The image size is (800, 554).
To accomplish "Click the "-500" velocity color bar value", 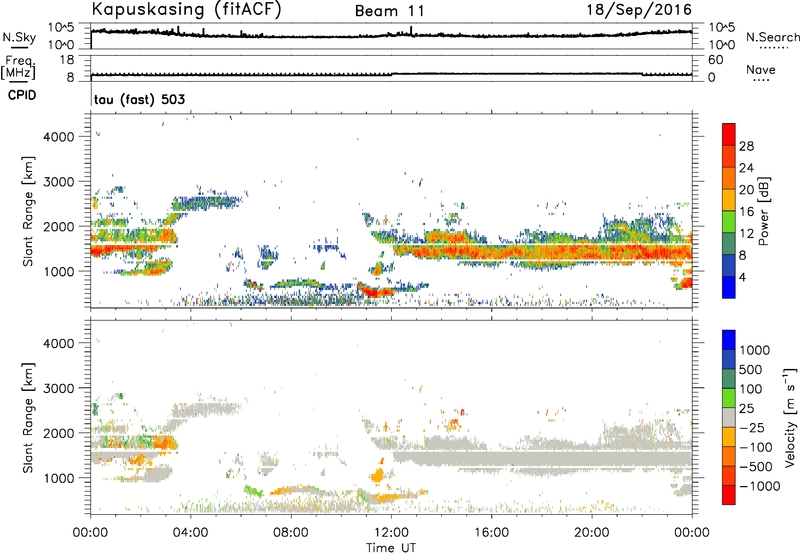I will coord(755,467).
